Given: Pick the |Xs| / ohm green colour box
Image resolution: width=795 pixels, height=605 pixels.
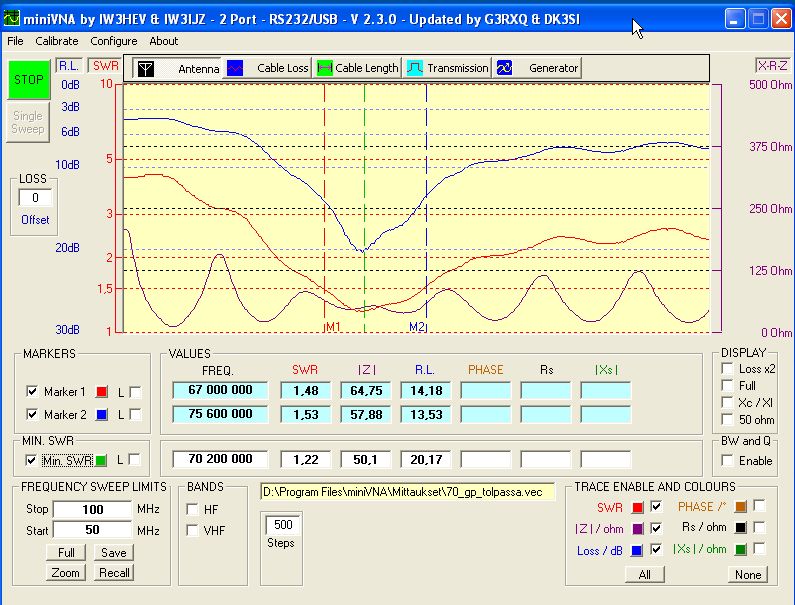Looking at the screenshot, I should (740, 549).
